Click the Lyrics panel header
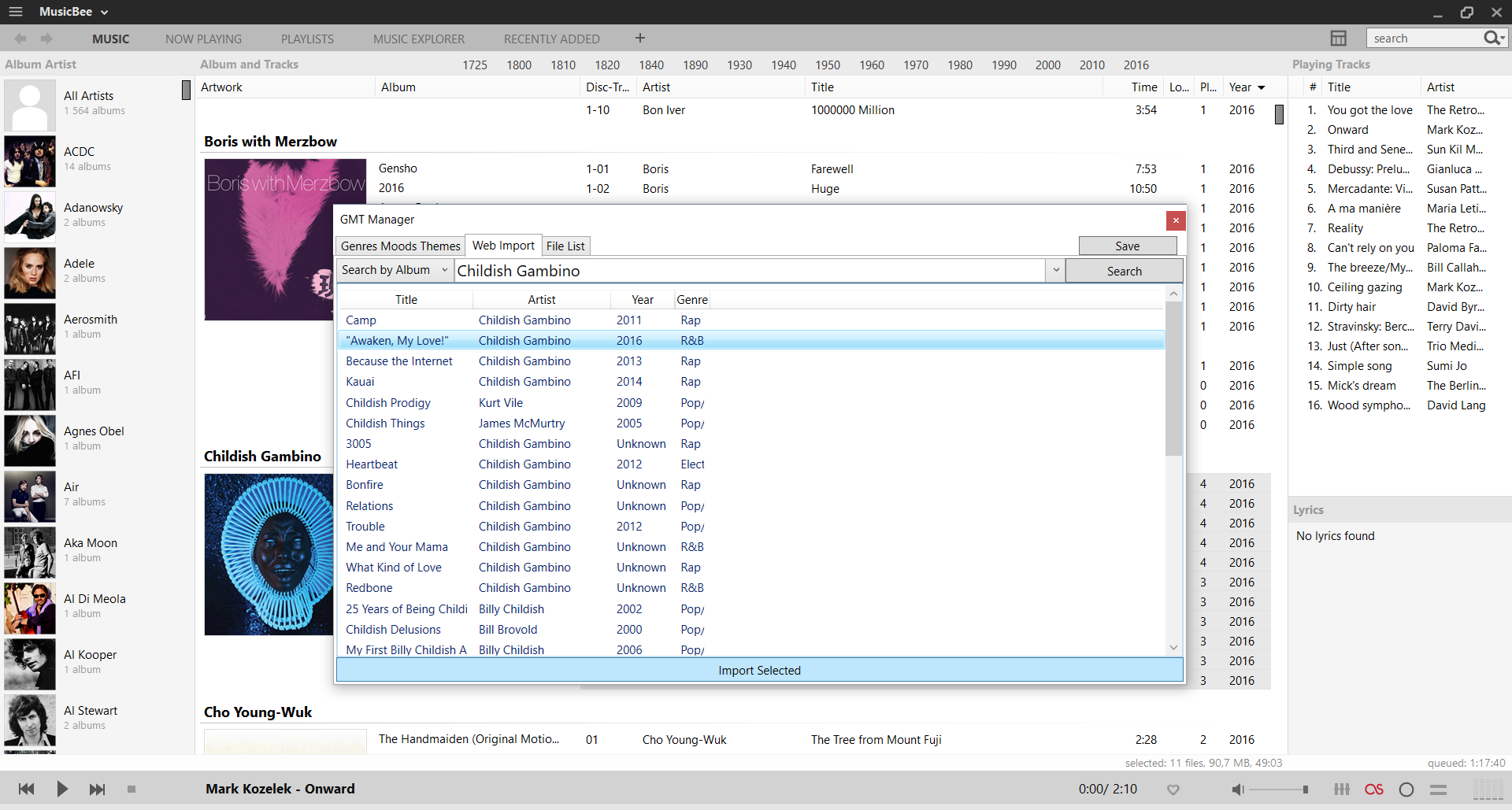Image resolution: width=1512 pixels, height=810 pixels. (1308, 510)
